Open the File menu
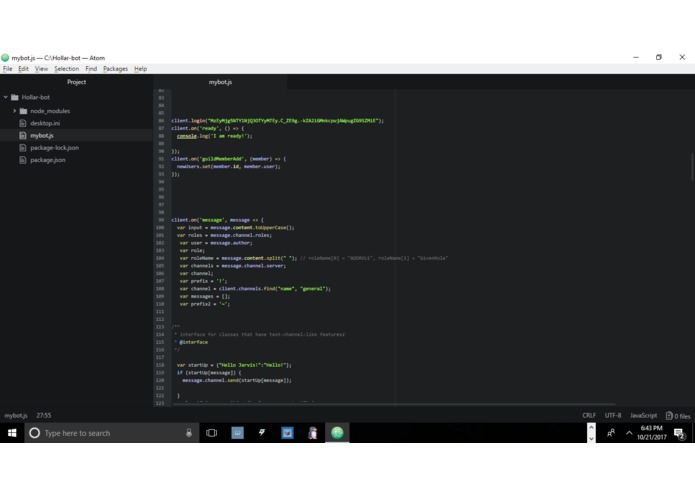This screenshot has width=695, height=494. pyautogui.click(x=8, y=69)
